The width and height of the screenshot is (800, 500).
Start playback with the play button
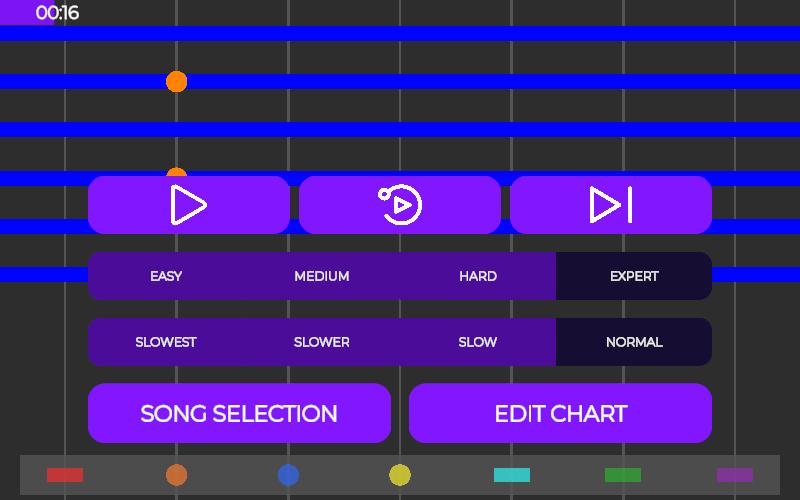pos(189,205)
